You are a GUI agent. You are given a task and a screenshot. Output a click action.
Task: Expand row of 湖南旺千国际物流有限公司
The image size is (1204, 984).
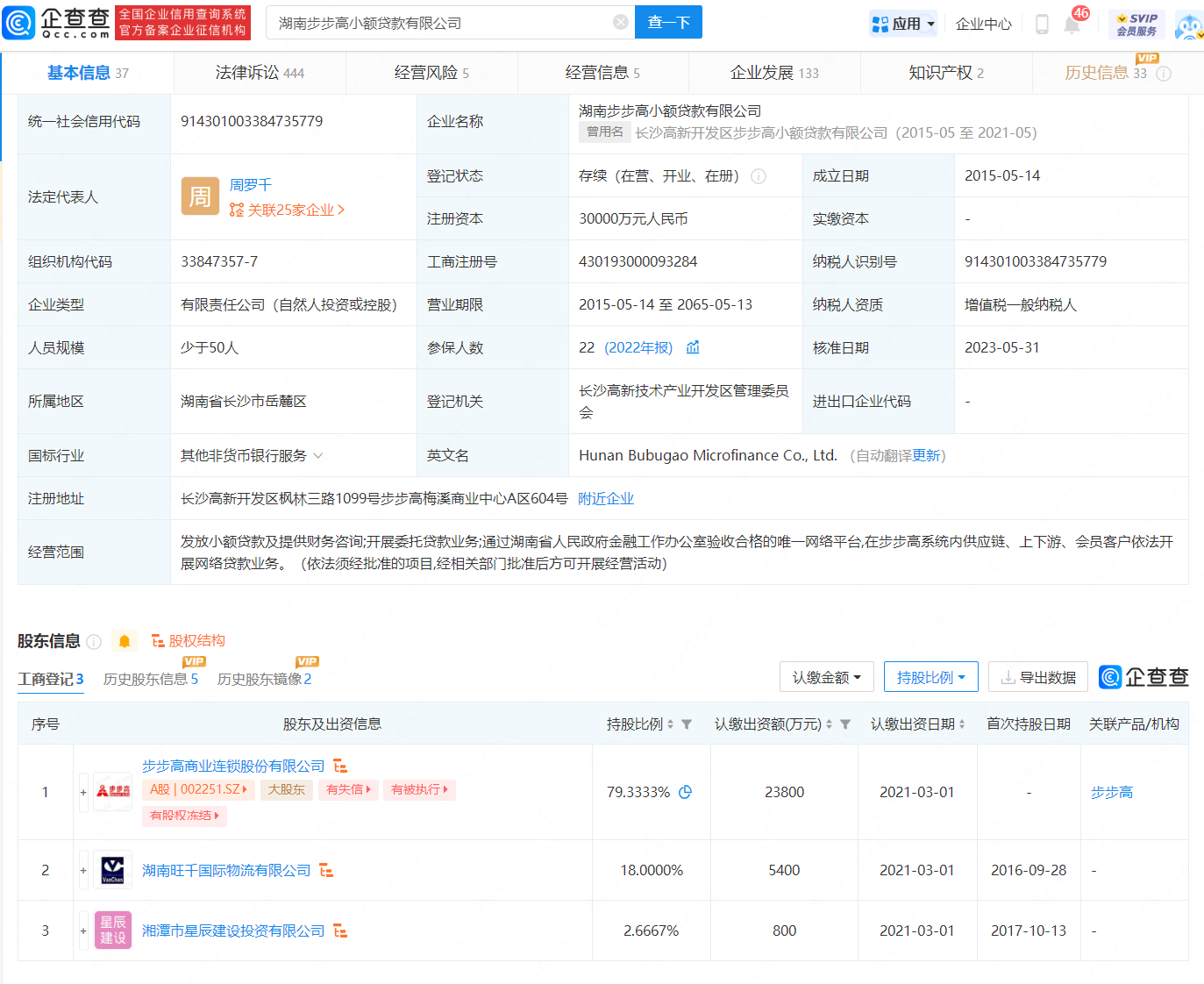pos(83,870)
